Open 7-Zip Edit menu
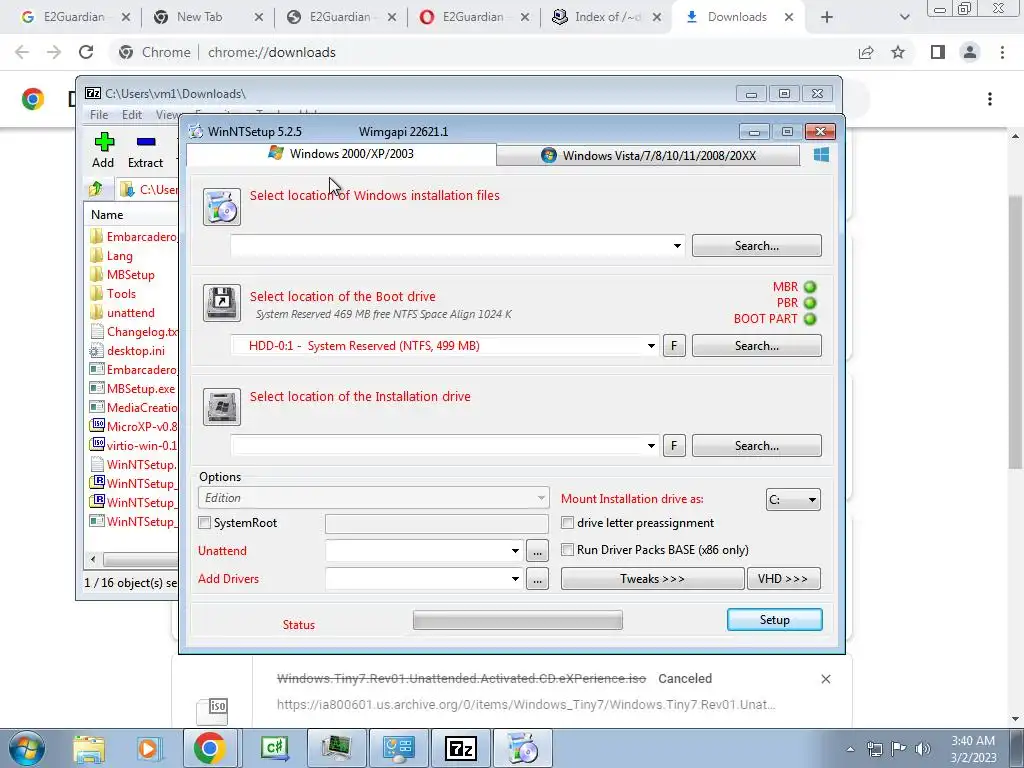Screen dimensions: 1024x768 [x=131, y=115]
